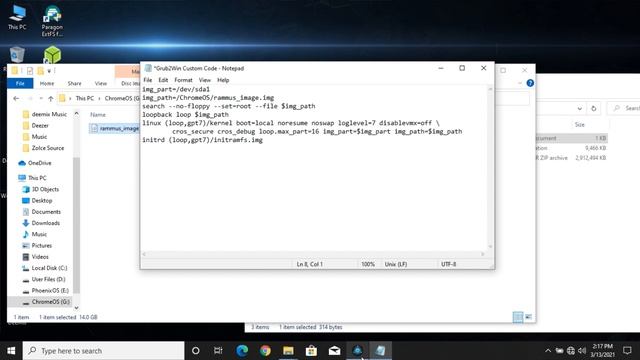This screenshot has width=640, height=360.
Task: Go up one folder level in Explorer
Action: (x=51, y=98)
